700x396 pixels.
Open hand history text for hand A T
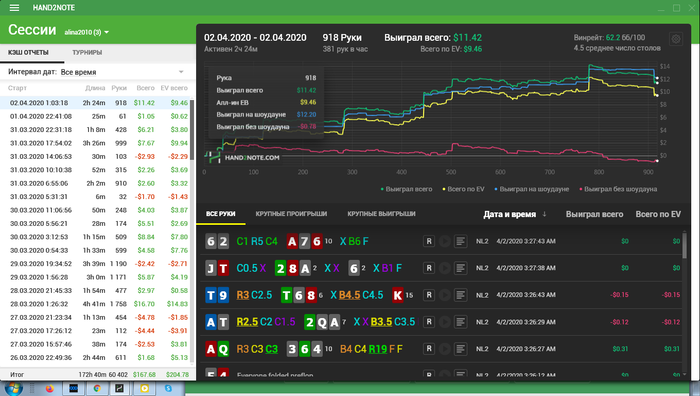coord(460,322)
